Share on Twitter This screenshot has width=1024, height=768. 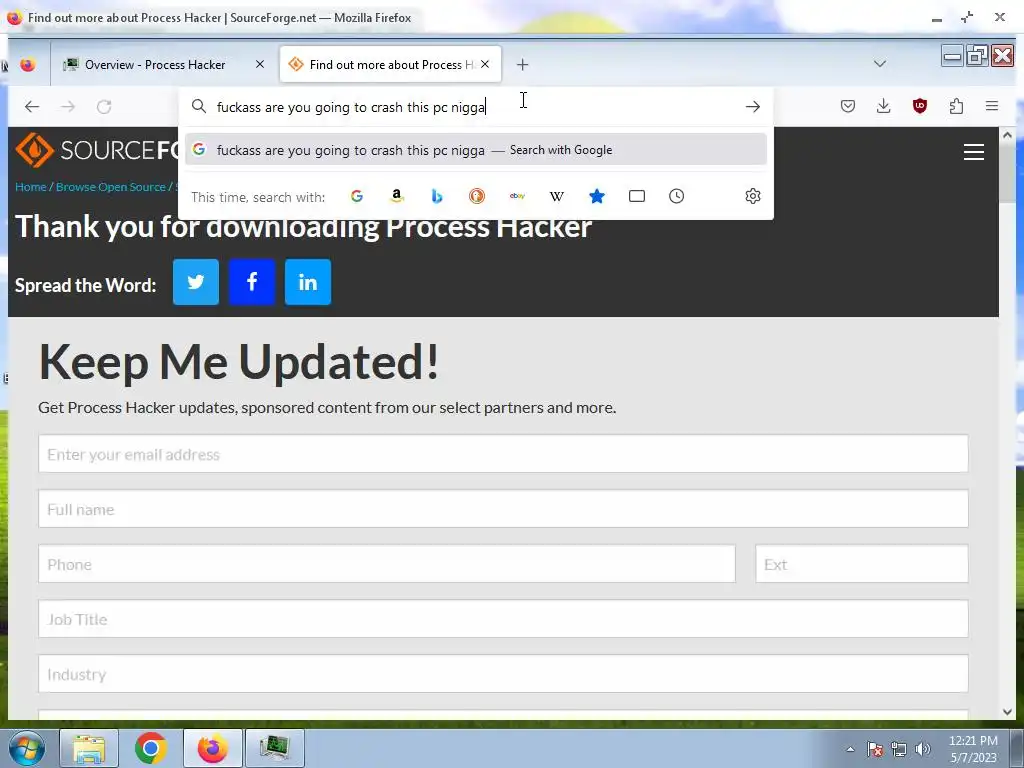pyautogui.click(x=196, y=282)
